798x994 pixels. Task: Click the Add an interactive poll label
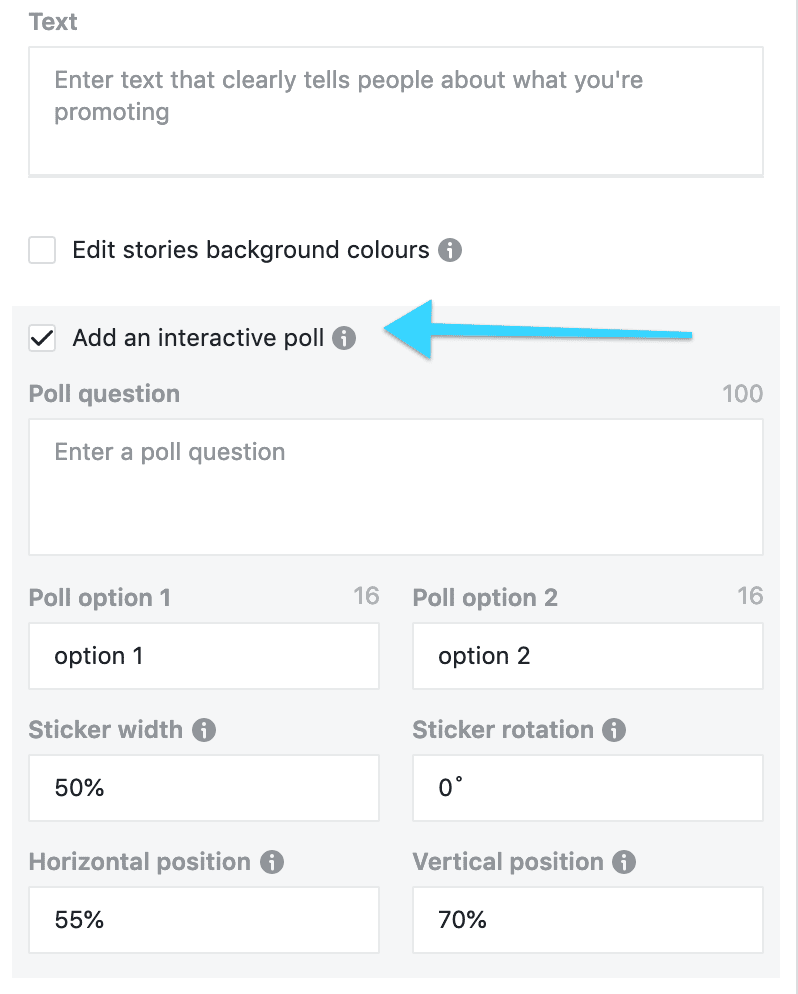click(x=198, y=338)
